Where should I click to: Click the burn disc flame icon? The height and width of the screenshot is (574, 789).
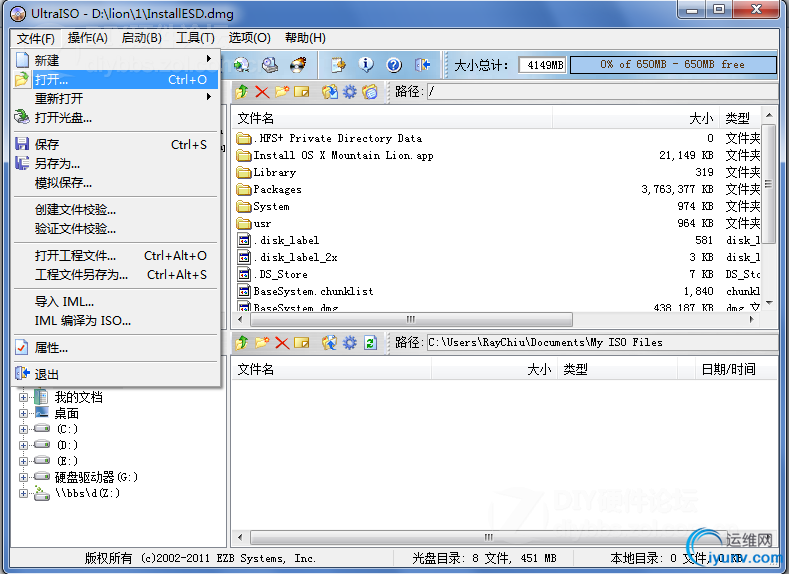point(298,64)
